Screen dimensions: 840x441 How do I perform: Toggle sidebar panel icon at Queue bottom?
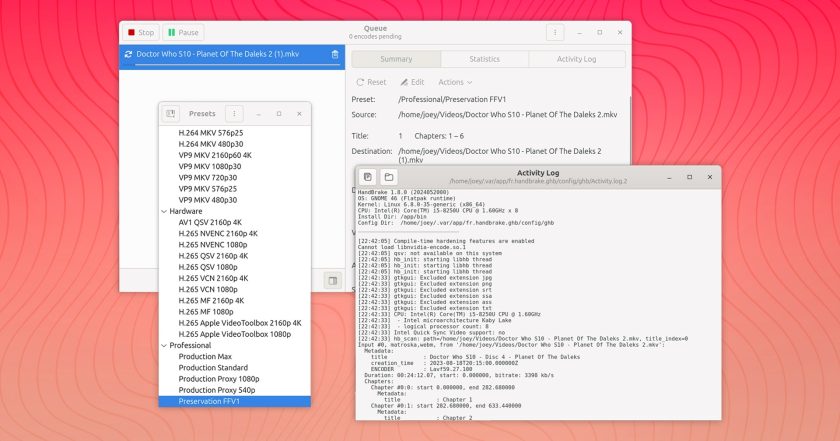(x=333, y=280)
